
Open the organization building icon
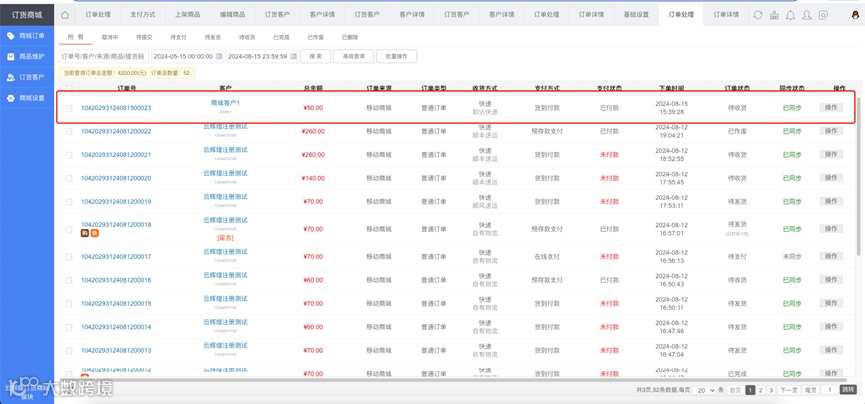(775, 15)
